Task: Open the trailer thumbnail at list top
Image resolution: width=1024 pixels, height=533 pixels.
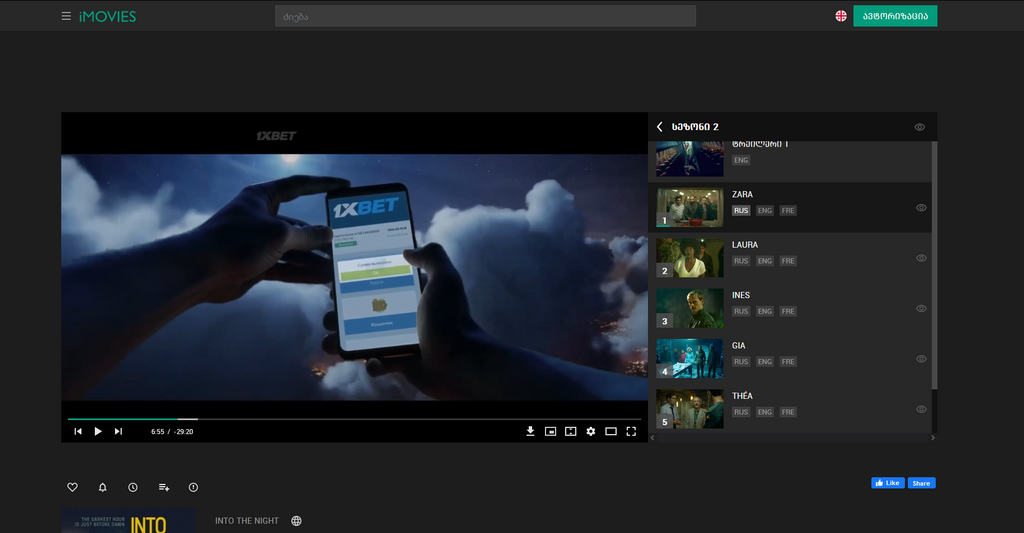Action: click(690, 159)
